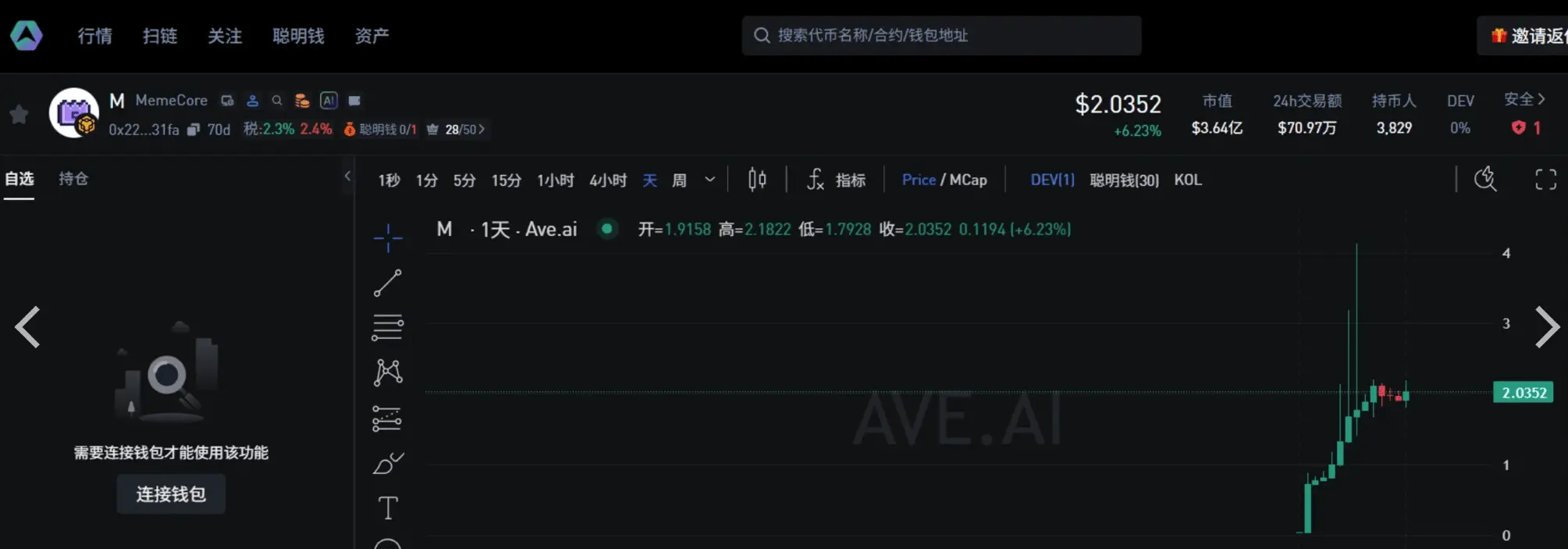Favorite MemeCore with the star icon
Image resolution: width=1568 pixels, height=549 pixels.
click(x=19, y=115)
